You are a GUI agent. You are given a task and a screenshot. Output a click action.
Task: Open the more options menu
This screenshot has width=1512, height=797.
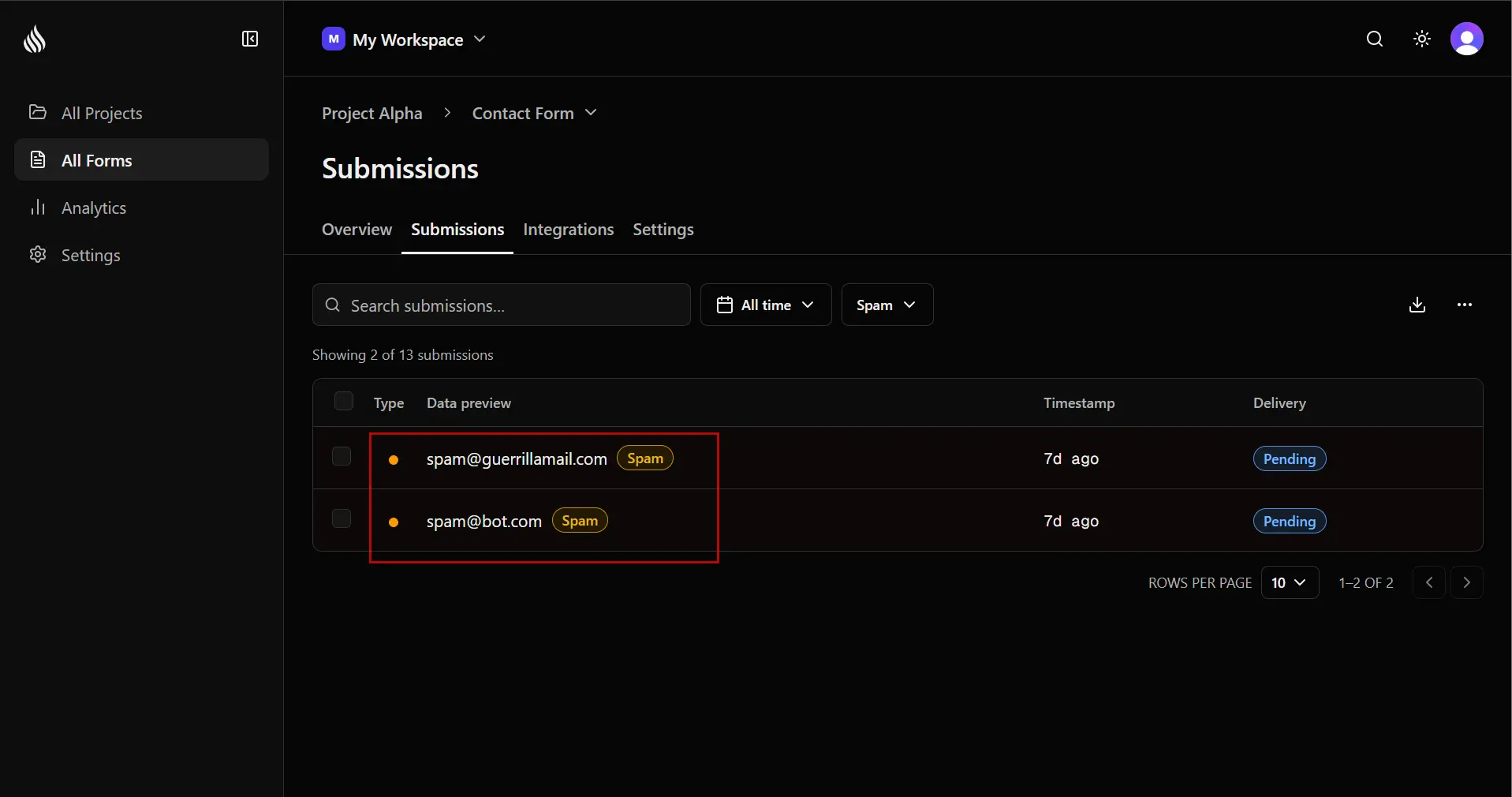(1465, 305)
